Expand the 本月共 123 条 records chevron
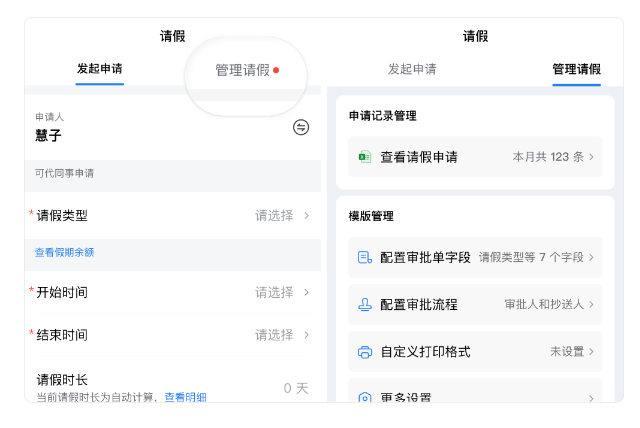This screenshot has height=428, width=640. [591, 157]
